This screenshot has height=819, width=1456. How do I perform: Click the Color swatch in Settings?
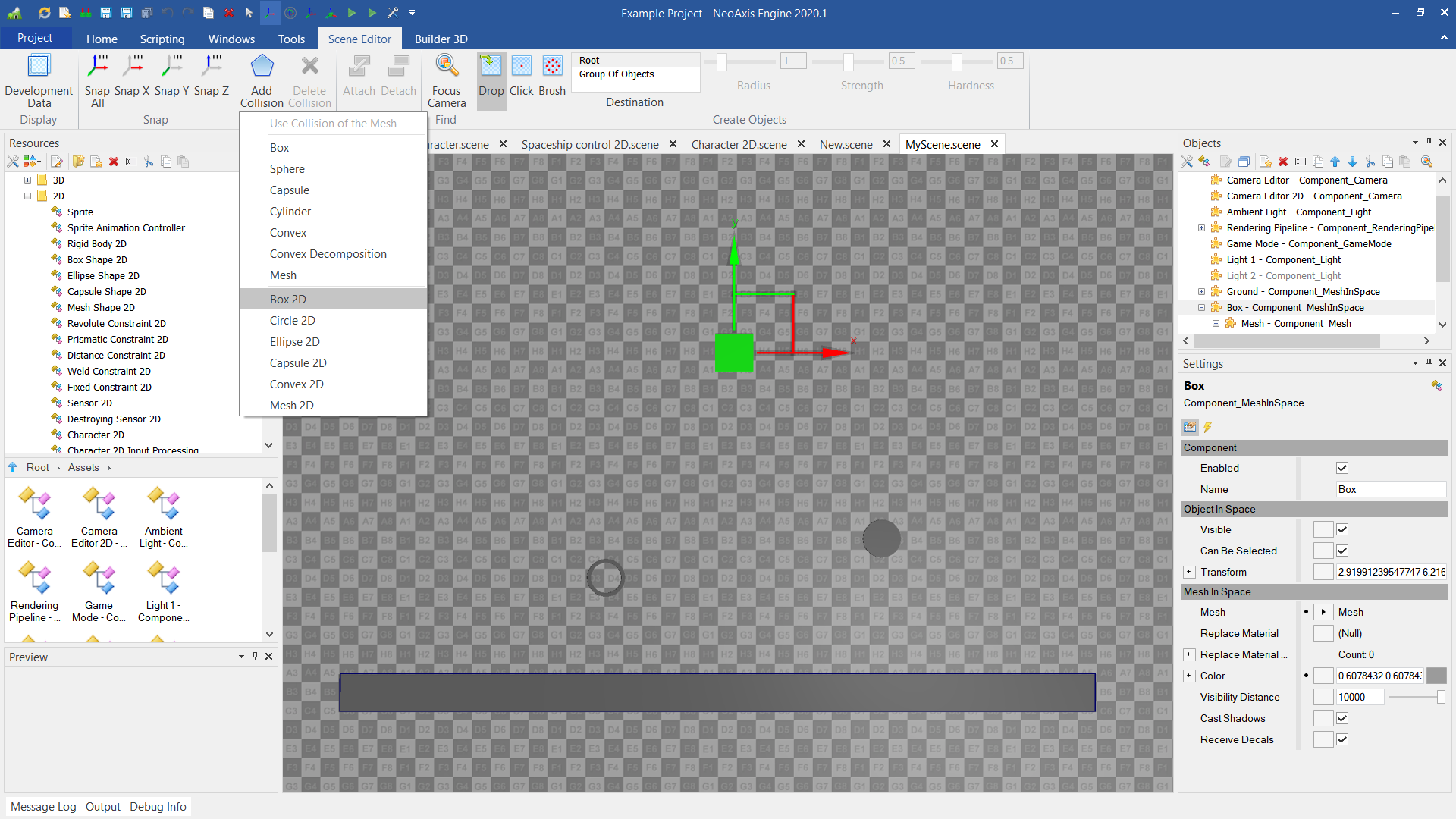pos(1436,676)
